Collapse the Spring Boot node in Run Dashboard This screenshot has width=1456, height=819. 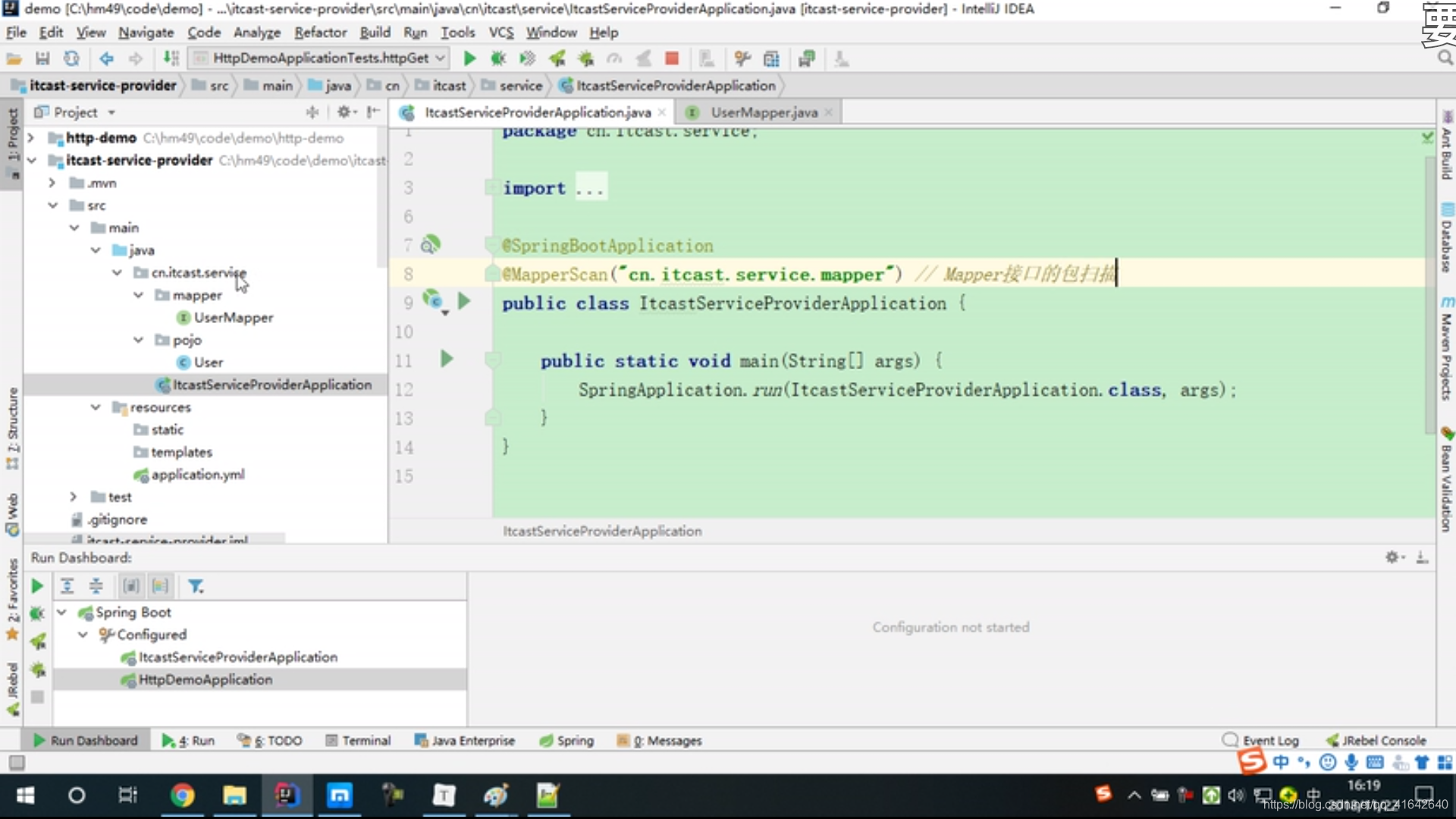pos(62,612)
